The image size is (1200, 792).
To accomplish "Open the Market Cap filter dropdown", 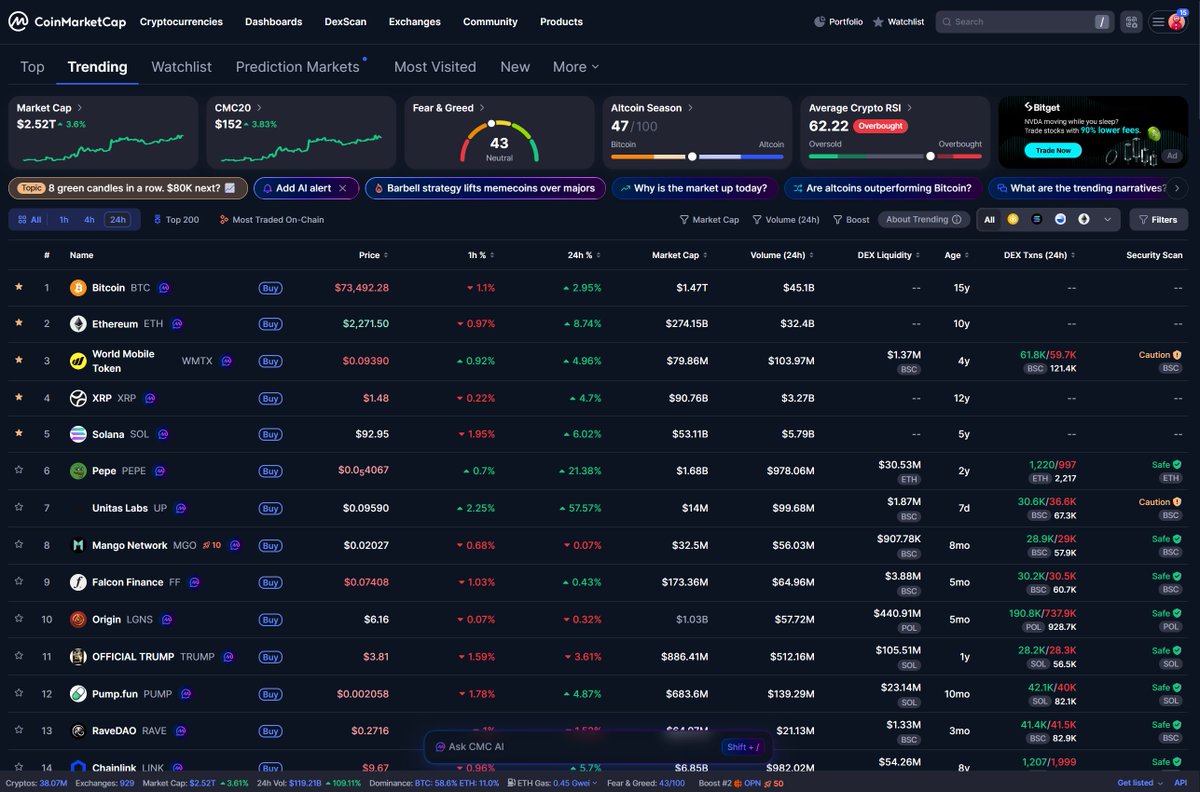I will click(x=709, y=220).
